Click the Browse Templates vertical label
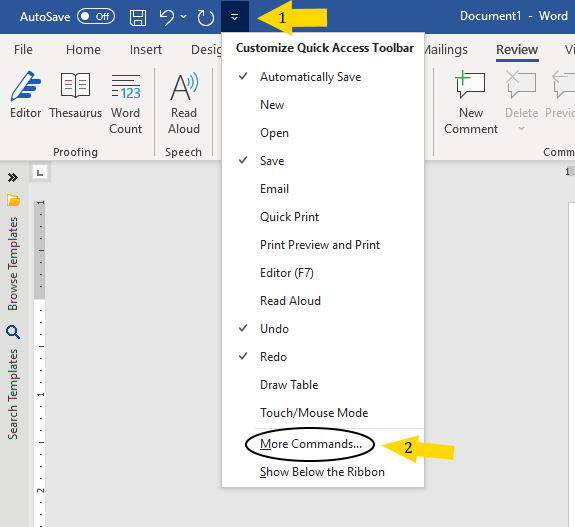 pyautogui.click(x=13, y=264)
